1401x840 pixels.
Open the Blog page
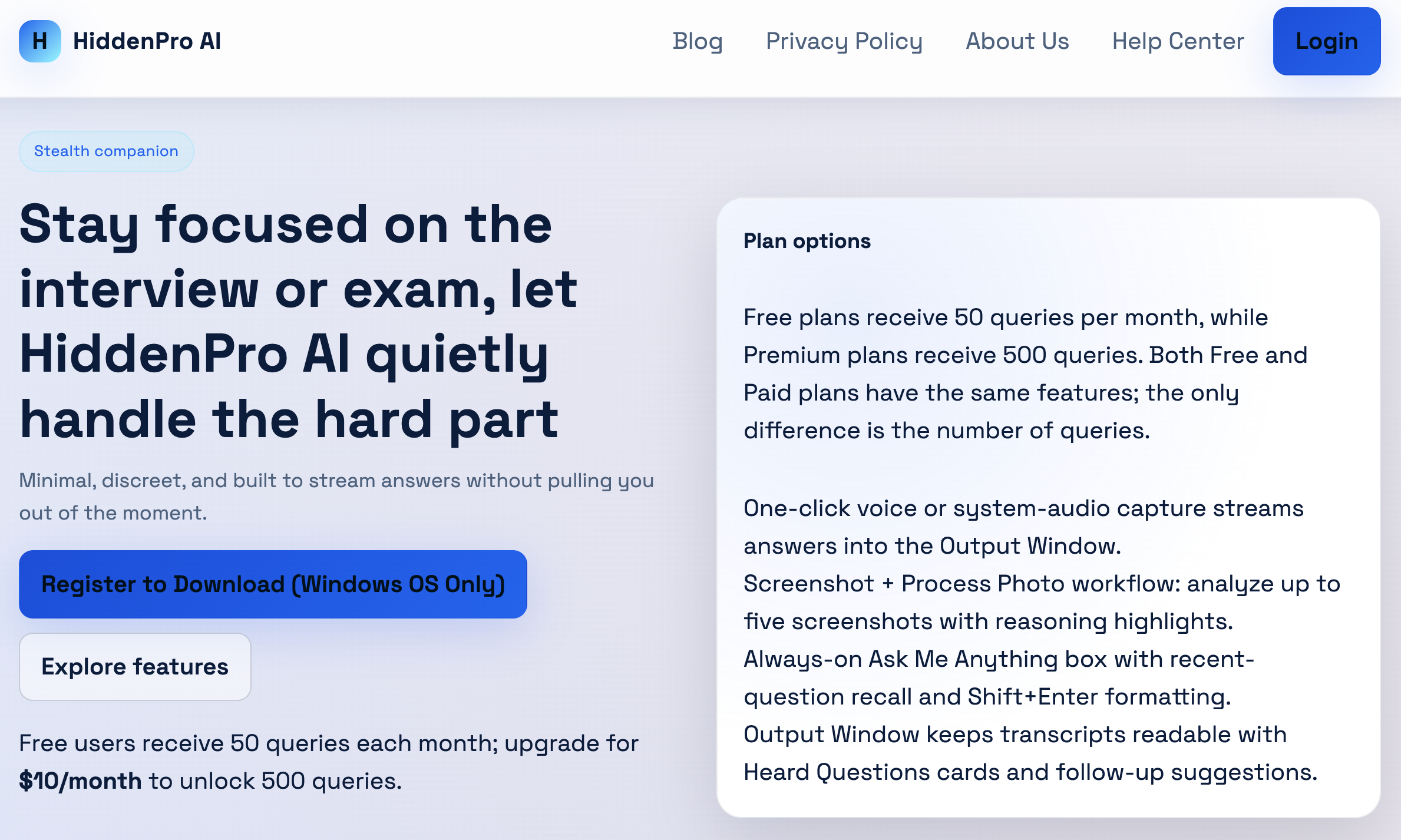(x=697, y=41)
